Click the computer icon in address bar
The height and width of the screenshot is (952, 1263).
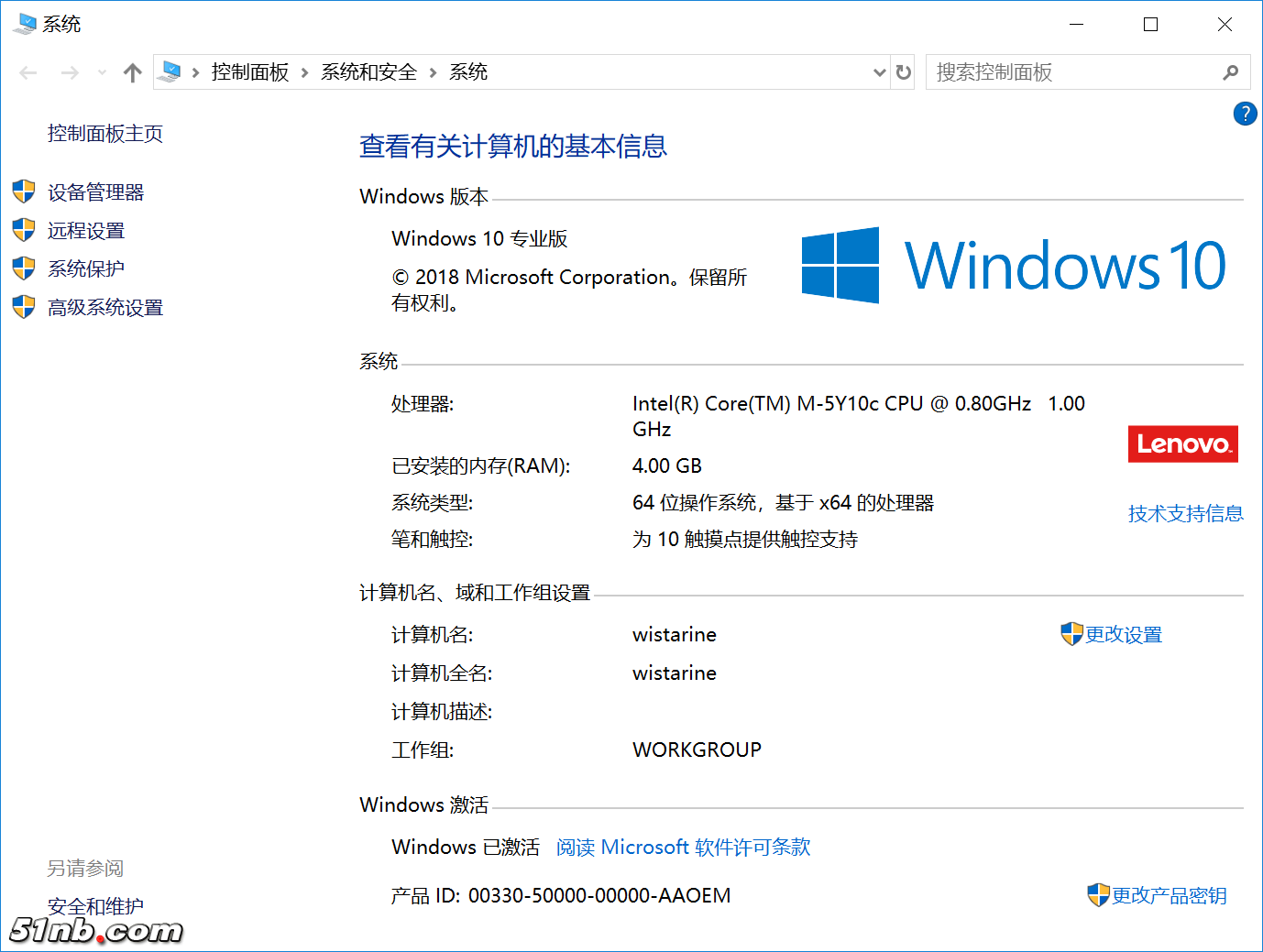(170, 71)
